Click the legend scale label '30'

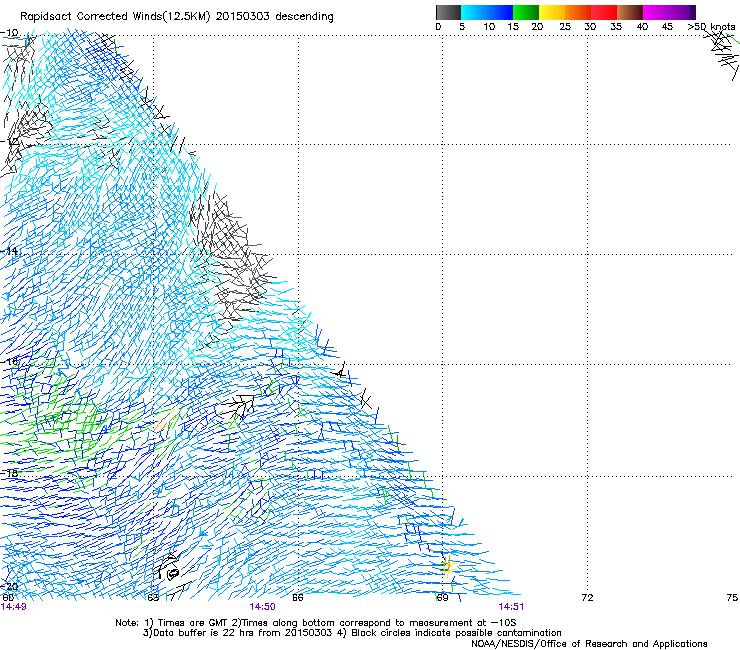pos(590,27)
